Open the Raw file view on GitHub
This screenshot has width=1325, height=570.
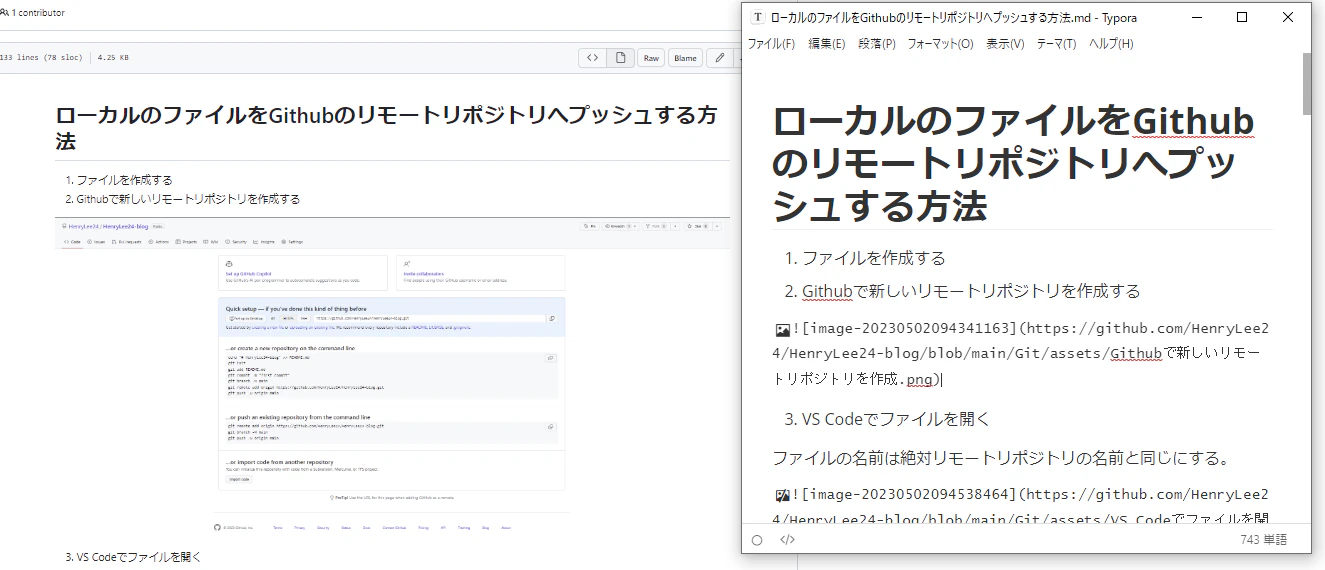pos(651,58)
